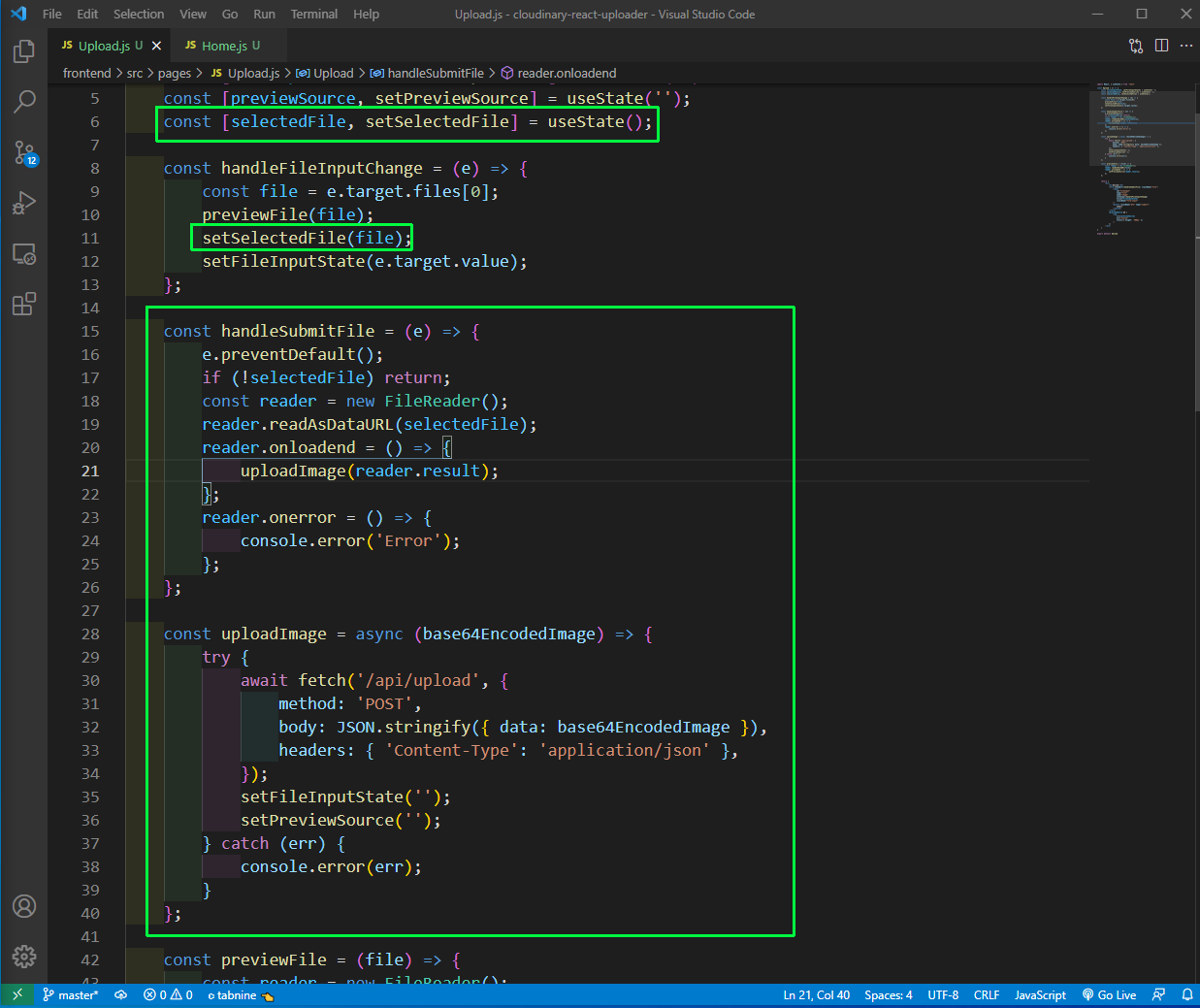Screen dimensions: 1200x1008
Task: Click on setSelectedFile(file) code line
Action: [307, 238]
